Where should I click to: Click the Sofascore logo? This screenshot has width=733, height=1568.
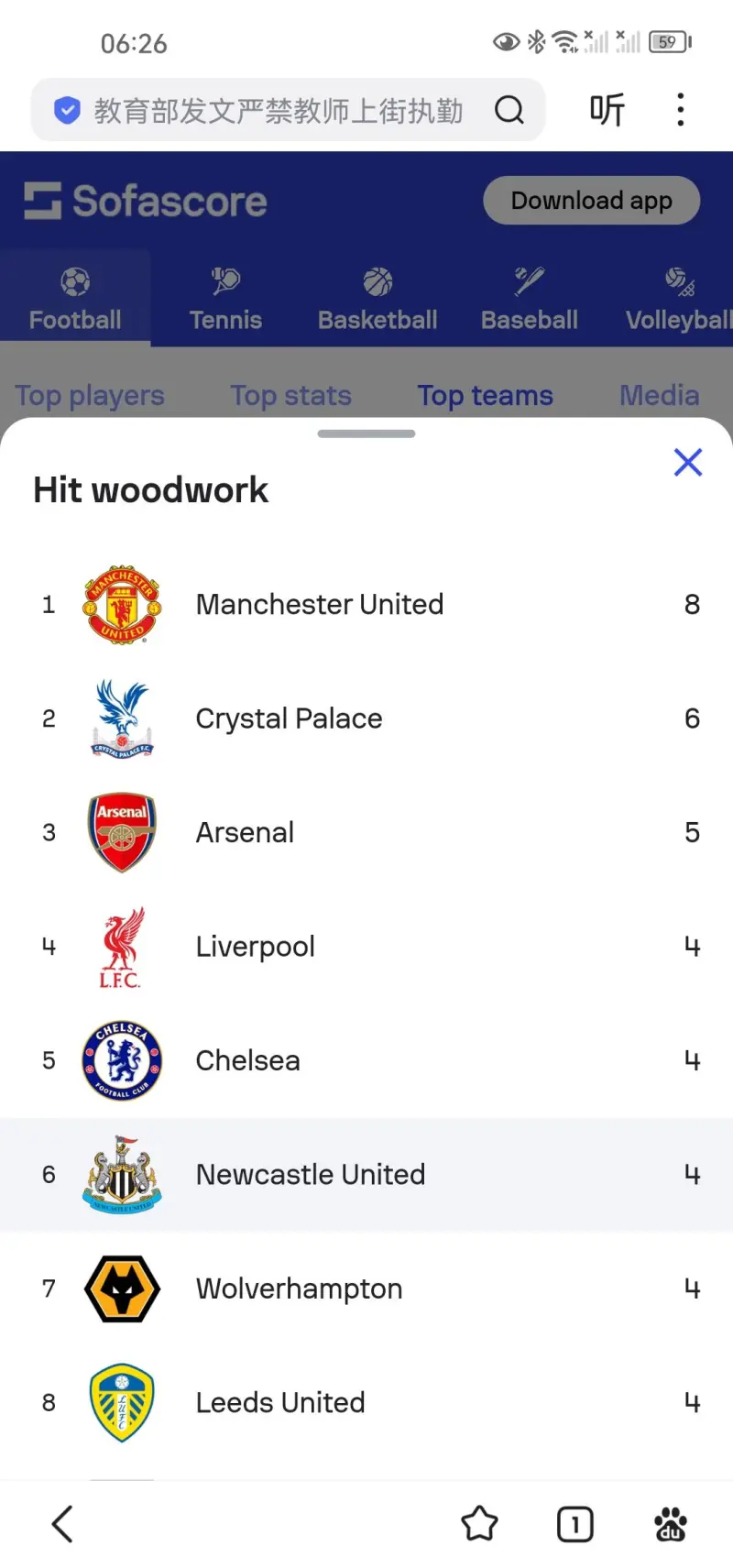click(x=146, y=202)
